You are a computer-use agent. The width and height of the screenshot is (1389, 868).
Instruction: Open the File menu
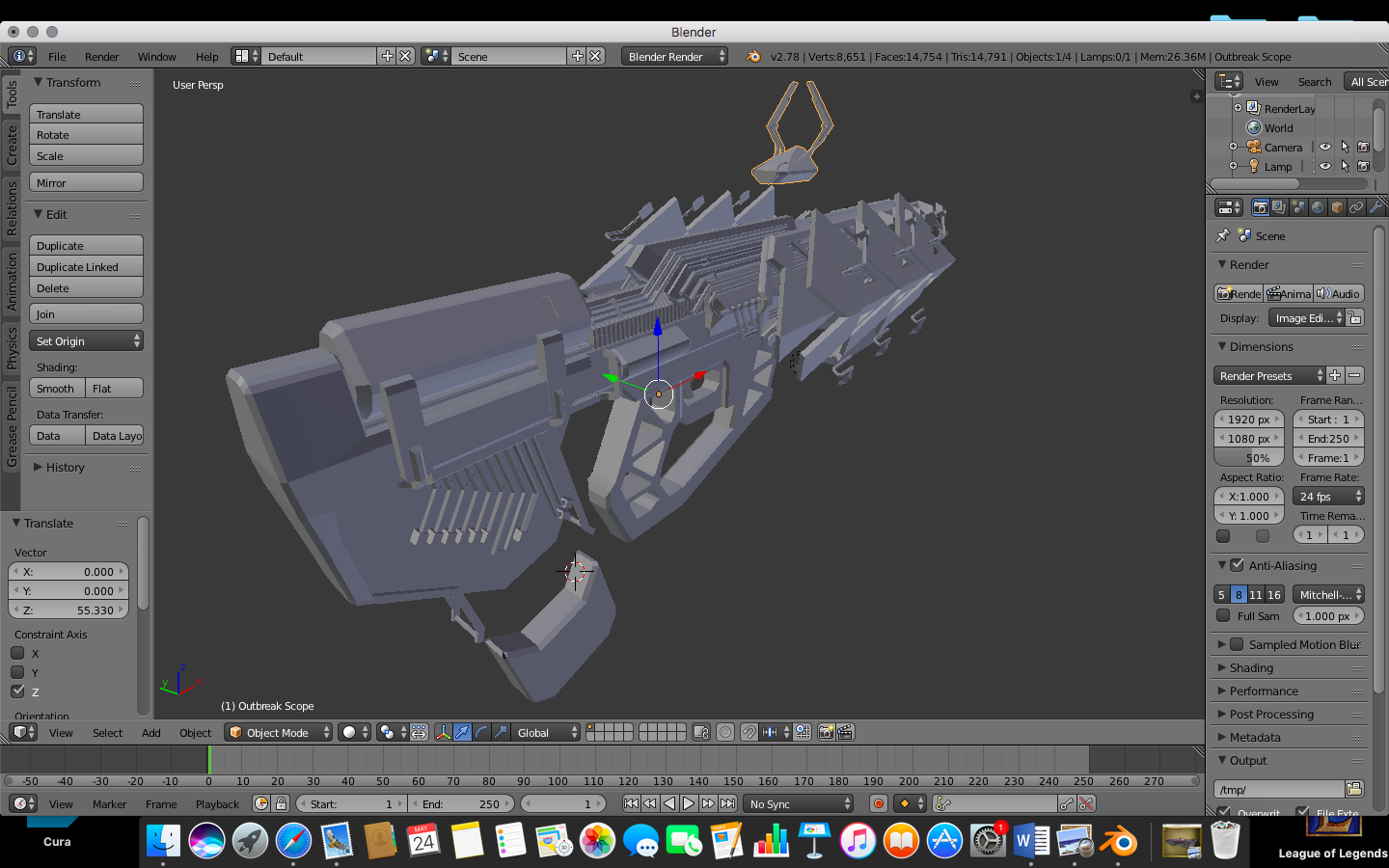click(x=57, y=57)
